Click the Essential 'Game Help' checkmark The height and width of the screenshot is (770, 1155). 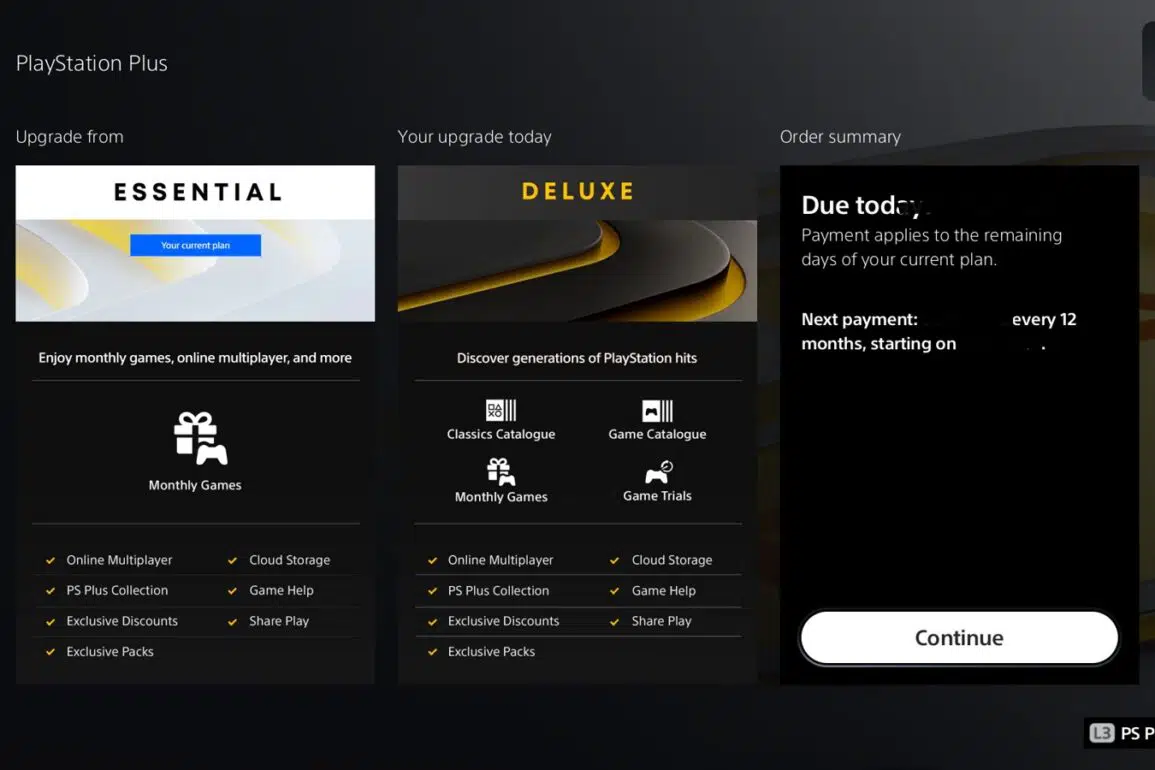pyautogui.click(x=232, y=591)
